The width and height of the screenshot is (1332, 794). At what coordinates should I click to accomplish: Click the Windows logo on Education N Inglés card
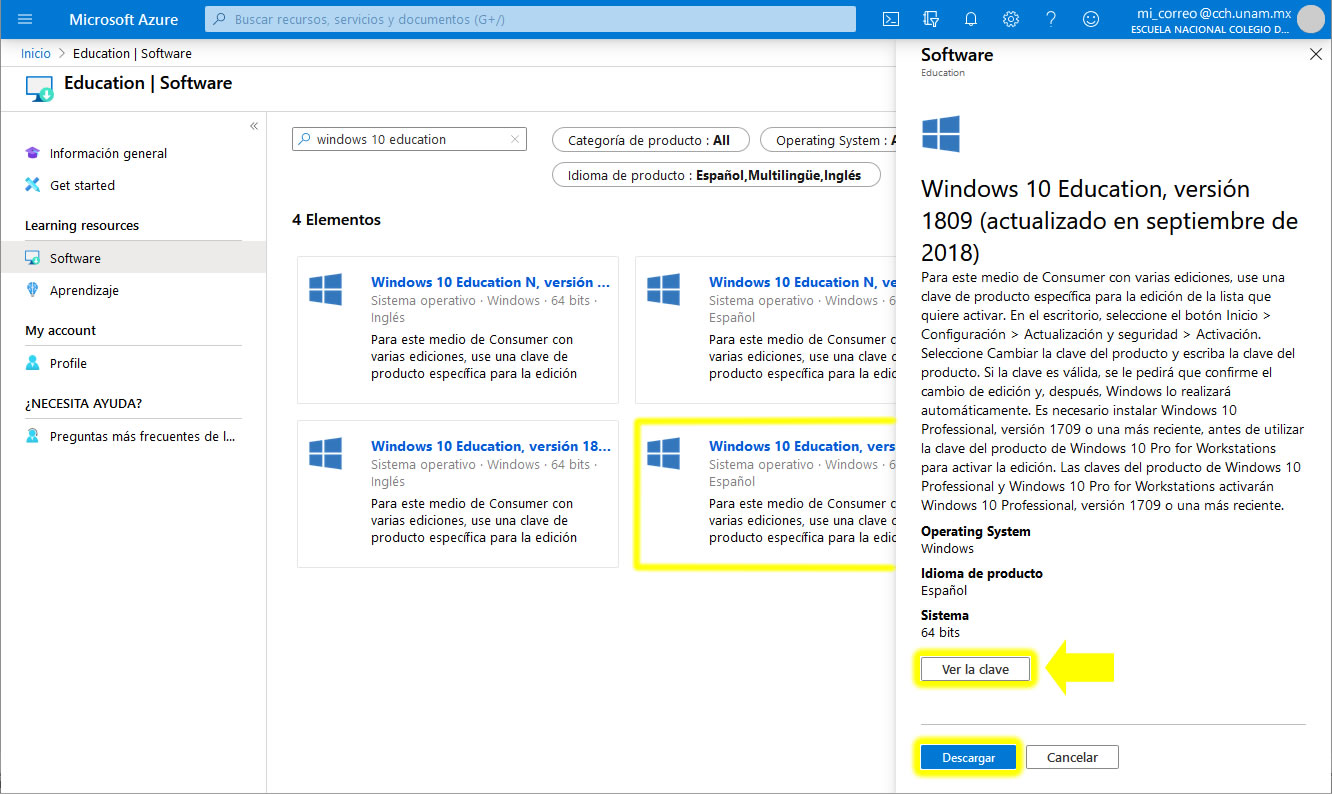tap(325, 290)
